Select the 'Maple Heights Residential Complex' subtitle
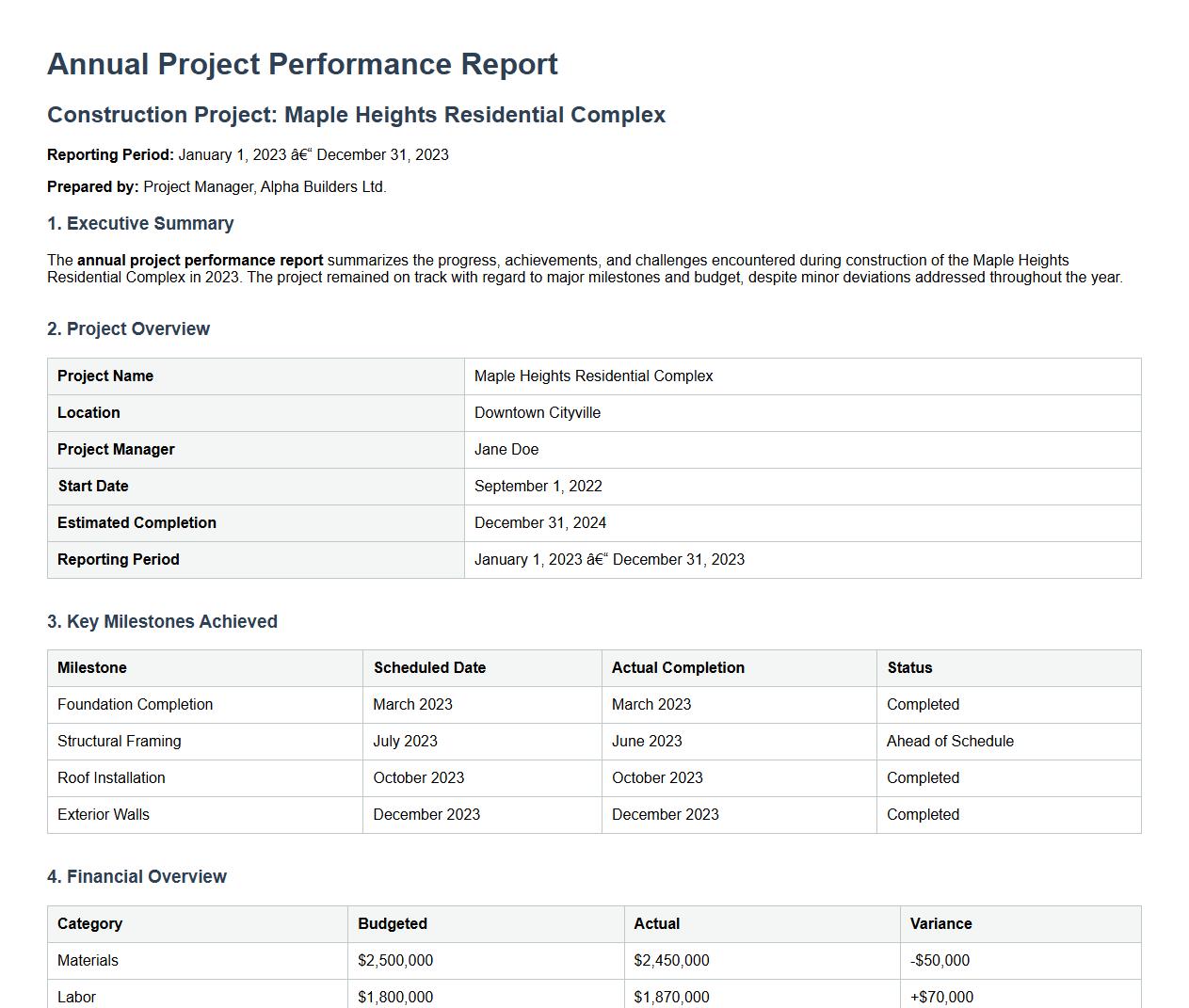 [356, 115]
